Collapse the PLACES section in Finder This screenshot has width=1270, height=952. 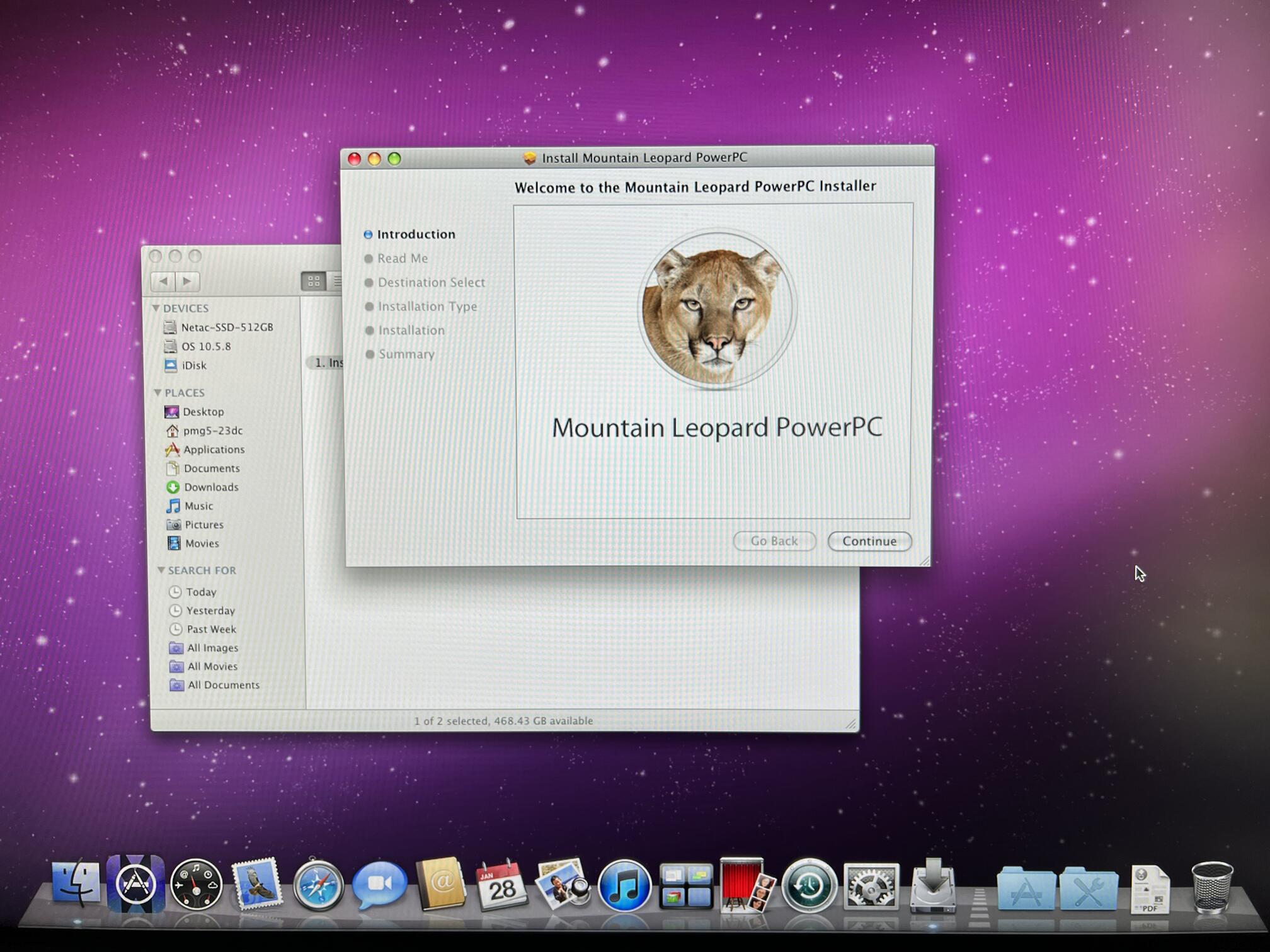[x=157, y=392]
